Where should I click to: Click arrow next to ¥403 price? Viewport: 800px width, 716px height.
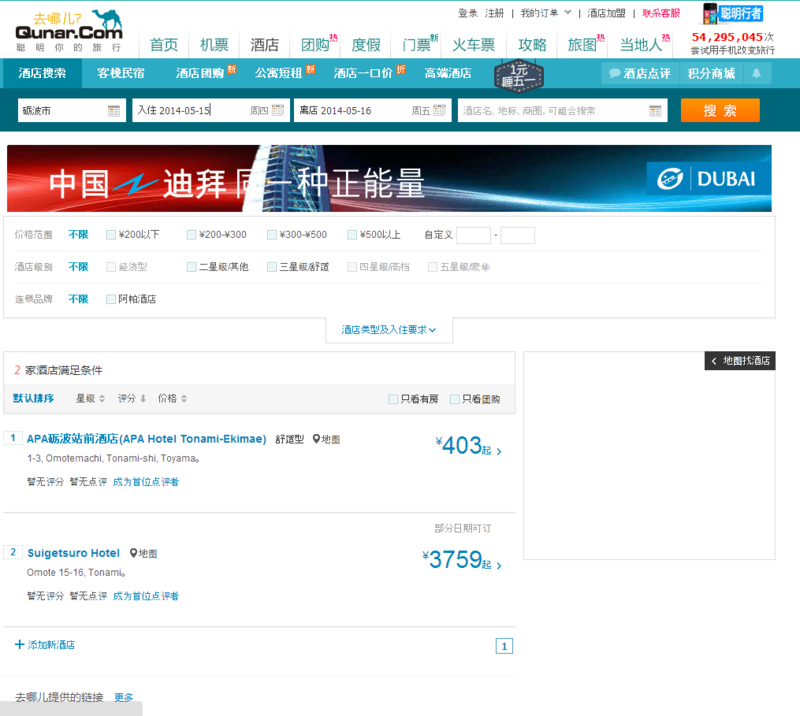(499, 452)
